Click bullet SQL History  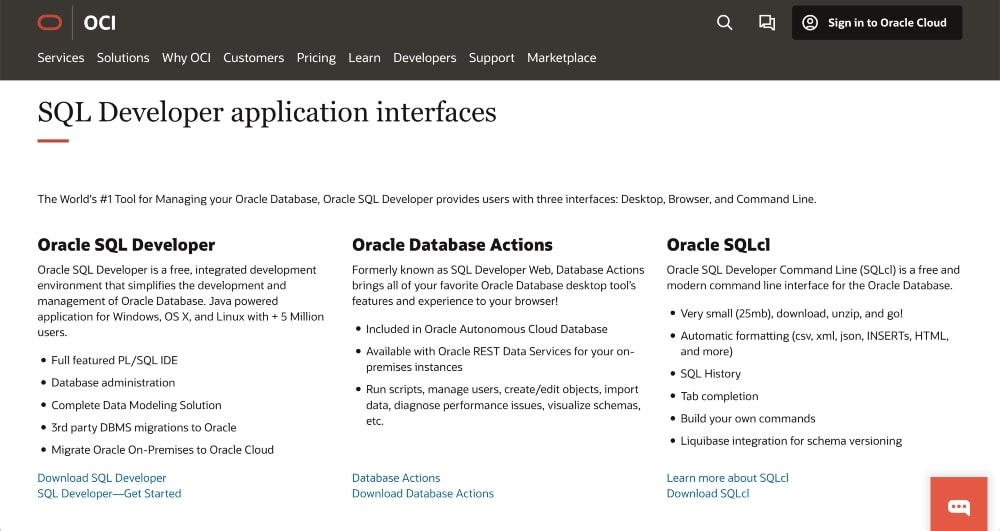pos(710,374)
